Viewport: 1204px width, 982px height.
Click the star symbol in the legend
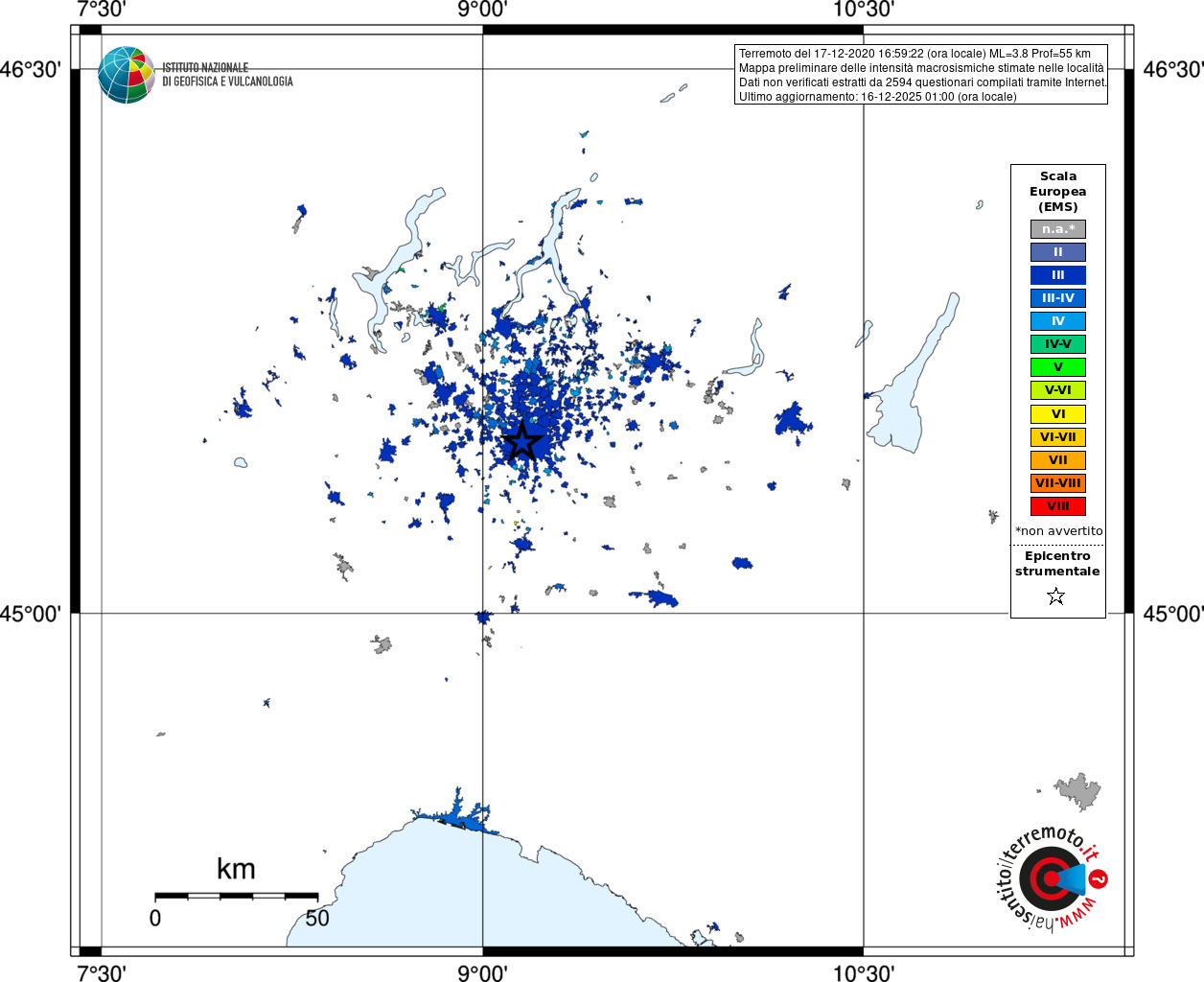(1056, 596)
